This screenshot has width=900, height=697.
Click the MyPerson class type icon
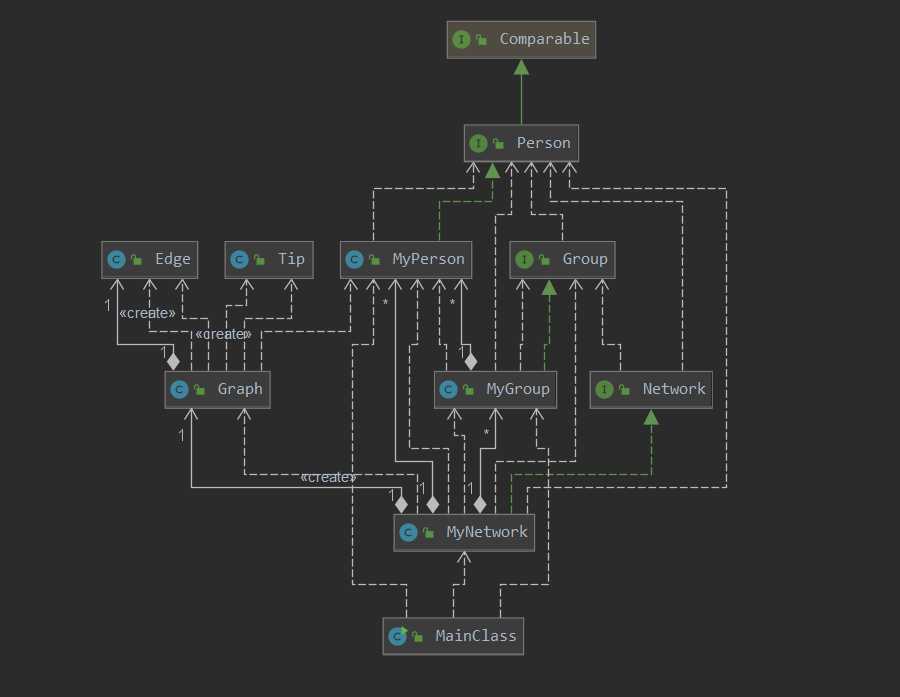[x=354, y=260]
